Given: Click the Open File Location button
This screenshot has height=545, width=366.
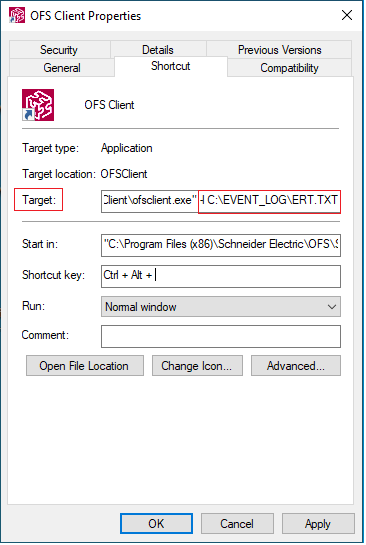Looking at the screenshot, I should click(x=85, y=366).
